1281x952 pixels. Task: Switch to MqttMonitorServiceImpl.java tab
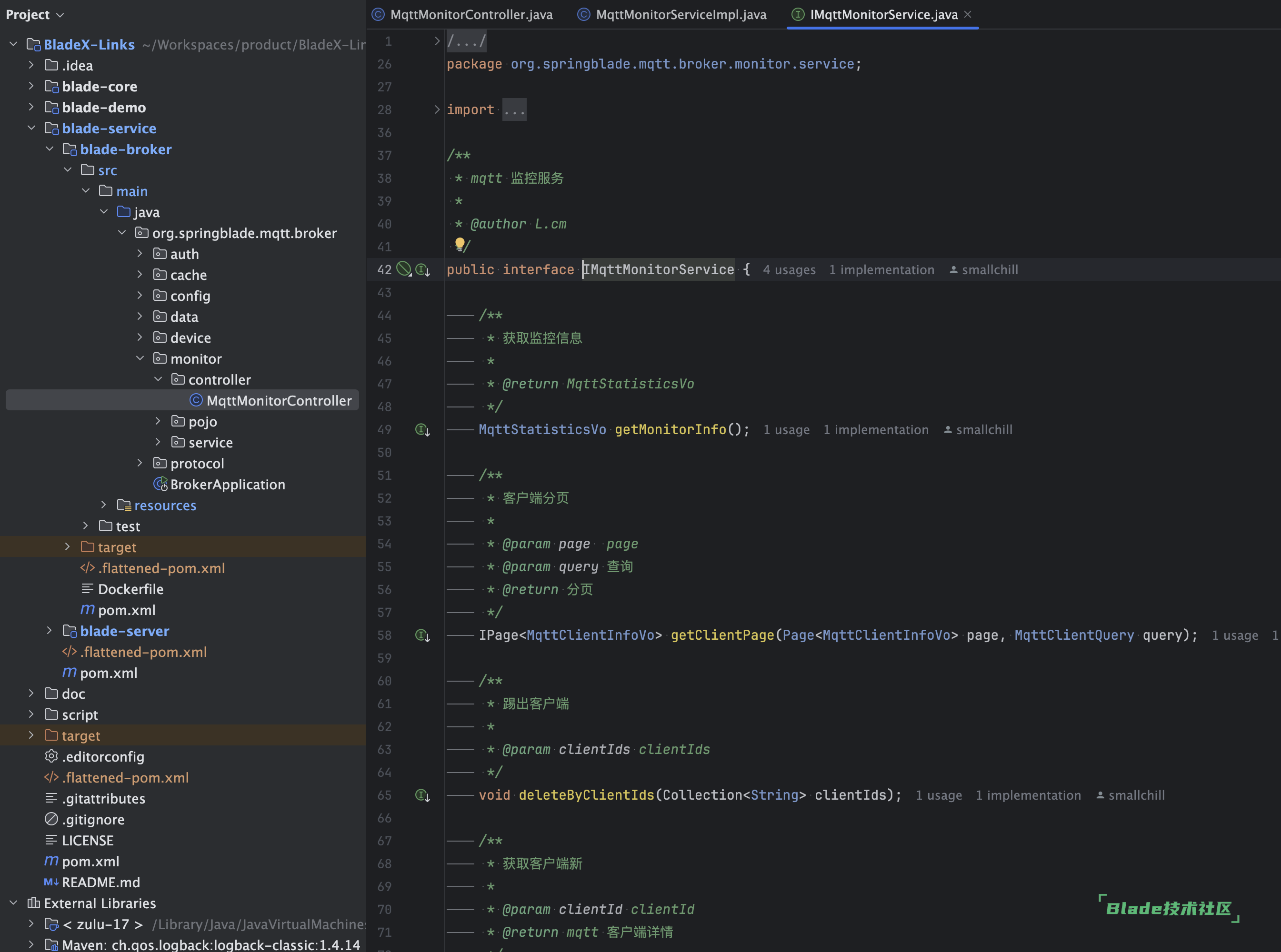click(672, 14)
